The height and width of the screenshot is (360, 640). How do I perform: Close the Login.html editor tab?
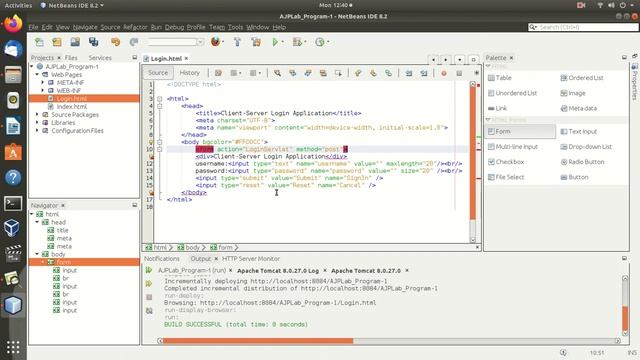[186, 58]
